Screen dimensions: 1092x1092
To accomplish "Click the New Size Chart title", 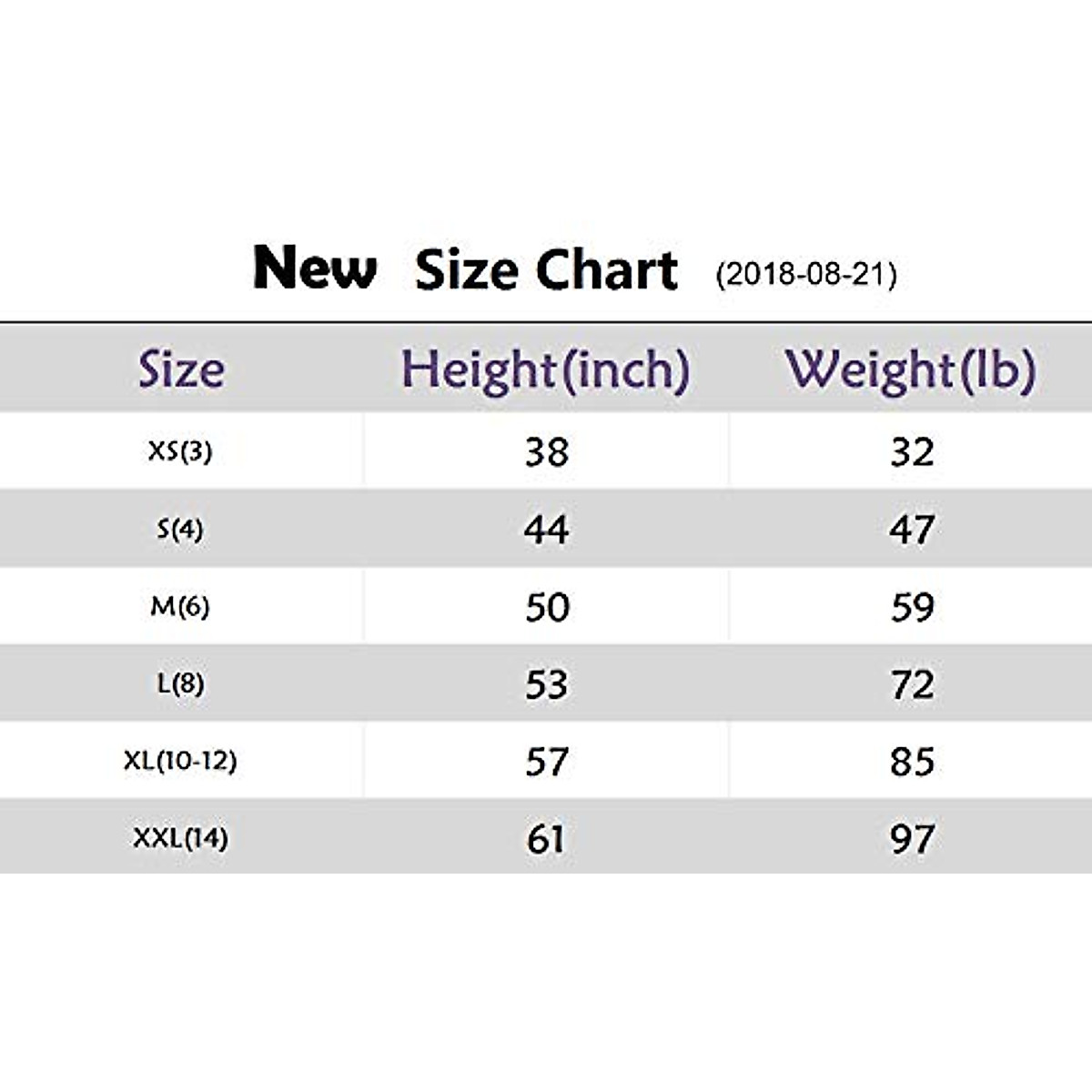I will click(x=465, y=269).
